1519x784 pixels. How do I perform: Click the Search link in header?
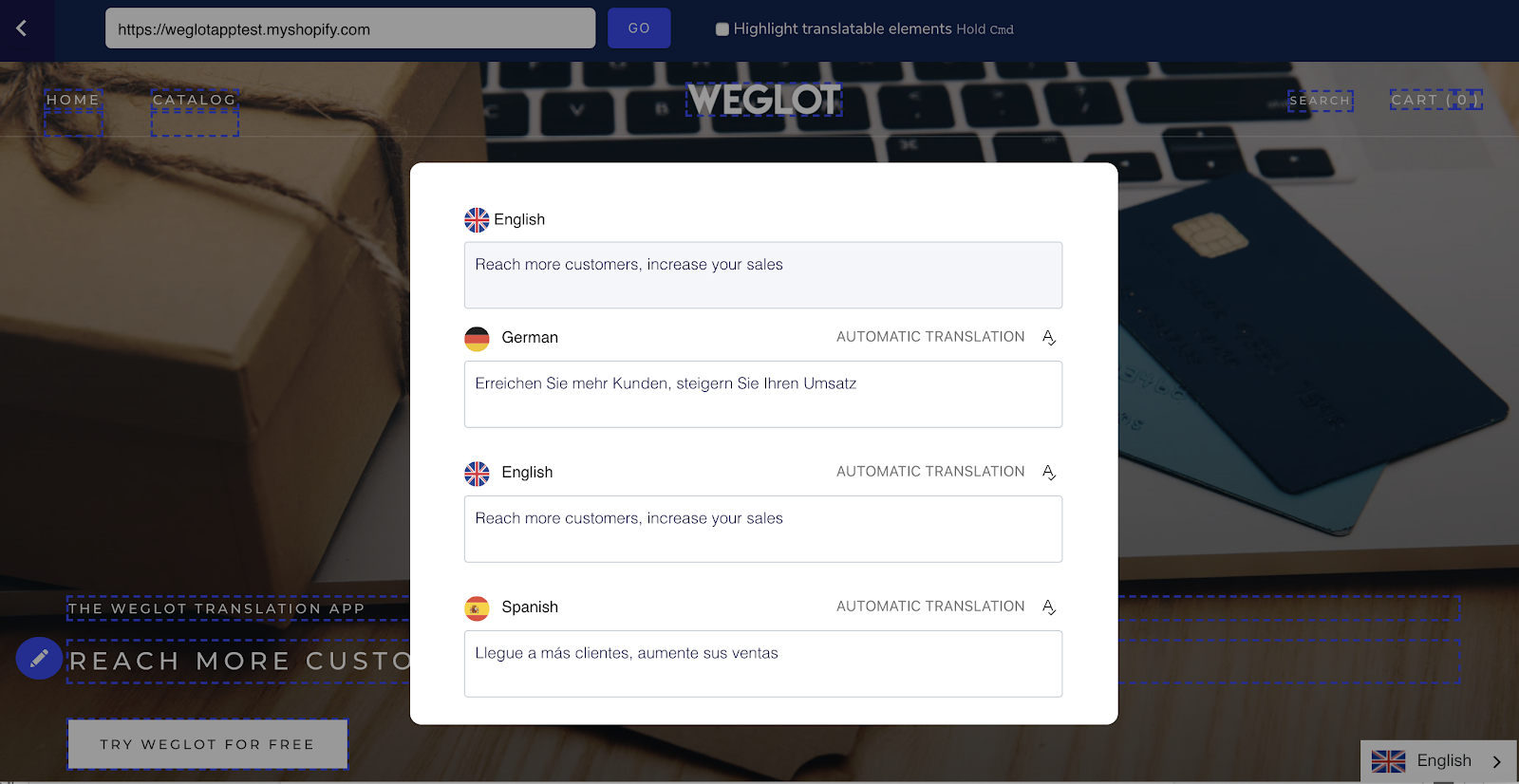1320,101
